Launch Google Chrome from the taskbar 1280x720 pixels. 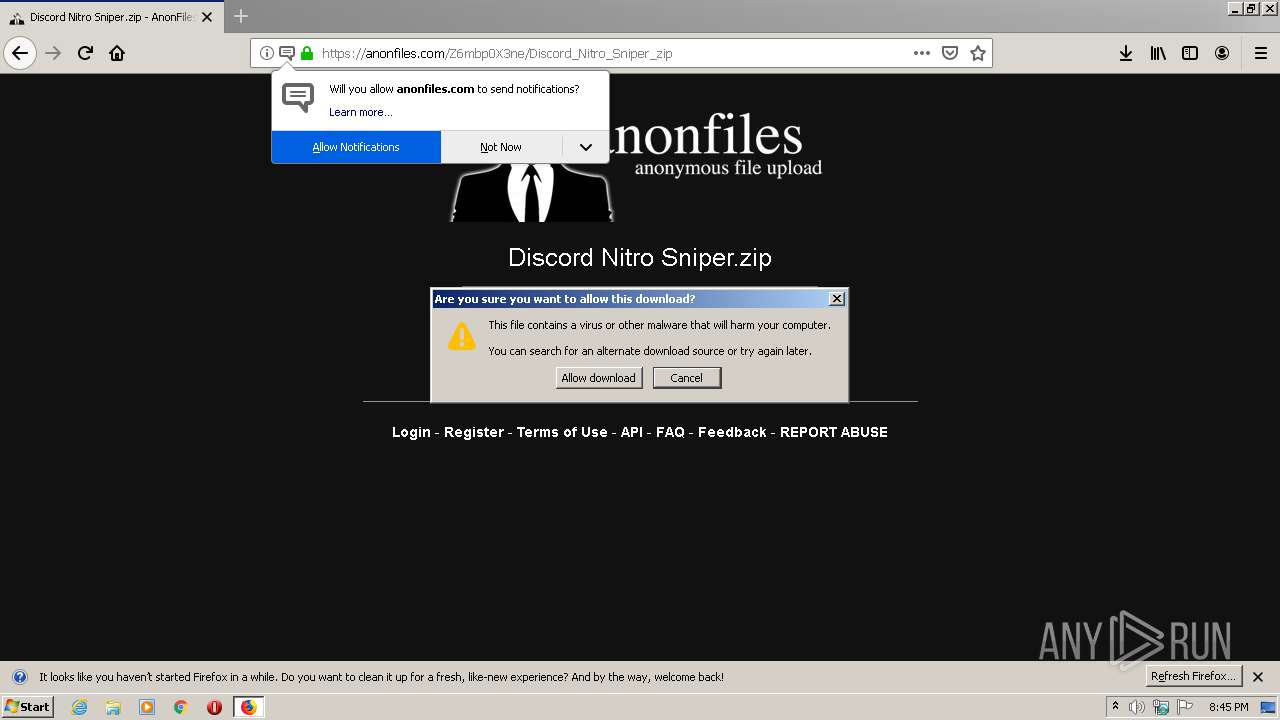tap(180, 707)
